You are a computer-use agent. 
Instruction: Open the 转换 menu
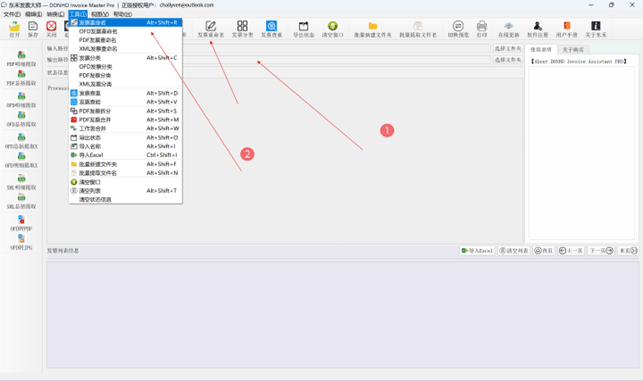55,14
